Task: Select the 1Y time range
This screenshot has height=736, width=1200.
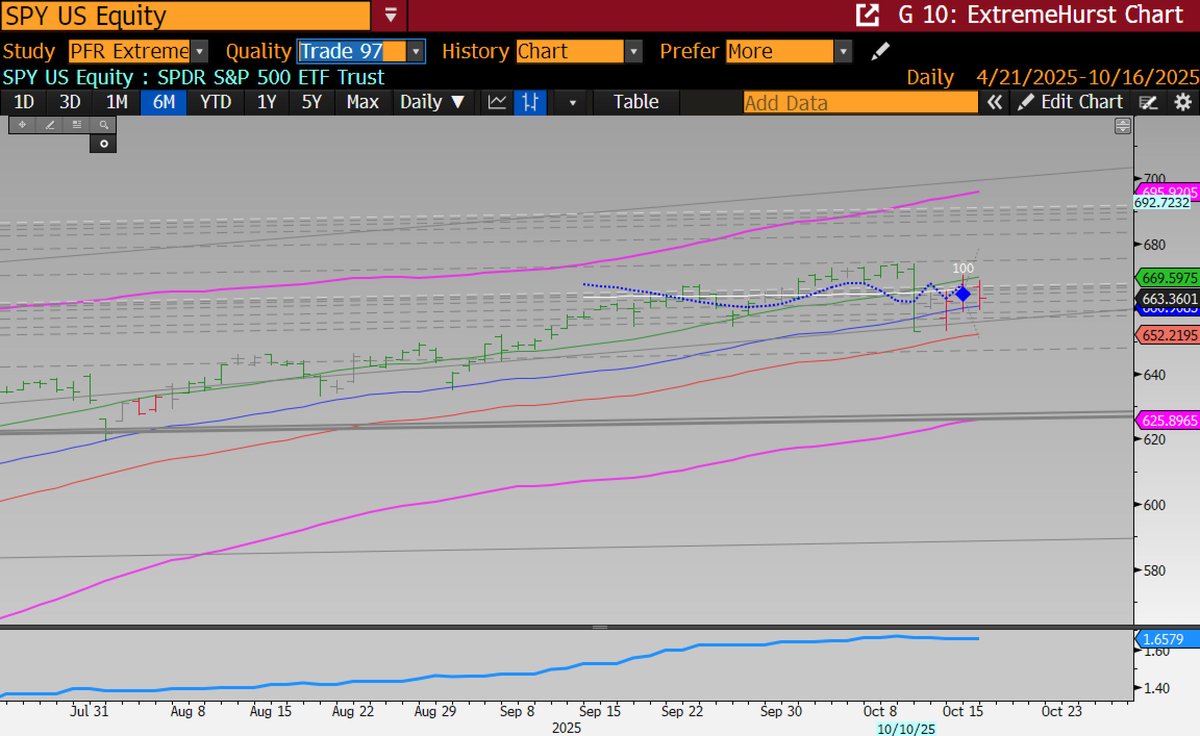Action: [x=266, y=101]
